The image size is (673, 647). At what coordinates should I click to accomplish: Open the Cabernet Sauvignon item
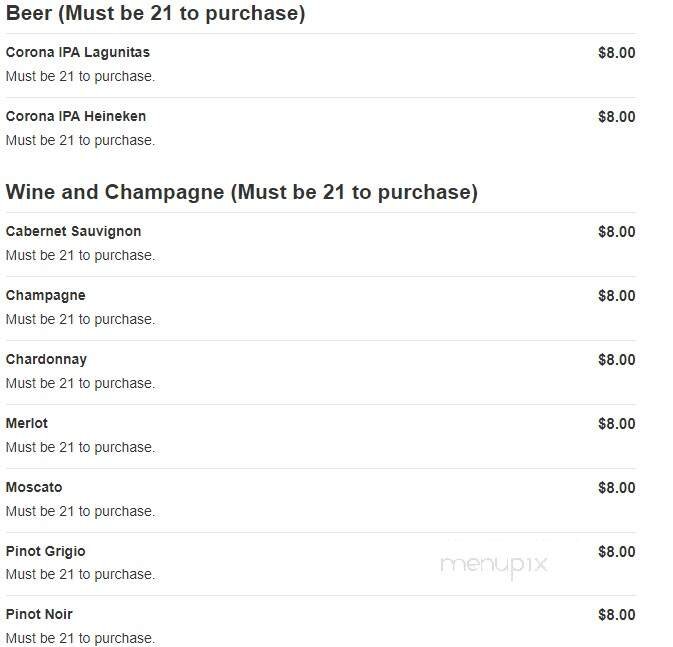point(73,231)
